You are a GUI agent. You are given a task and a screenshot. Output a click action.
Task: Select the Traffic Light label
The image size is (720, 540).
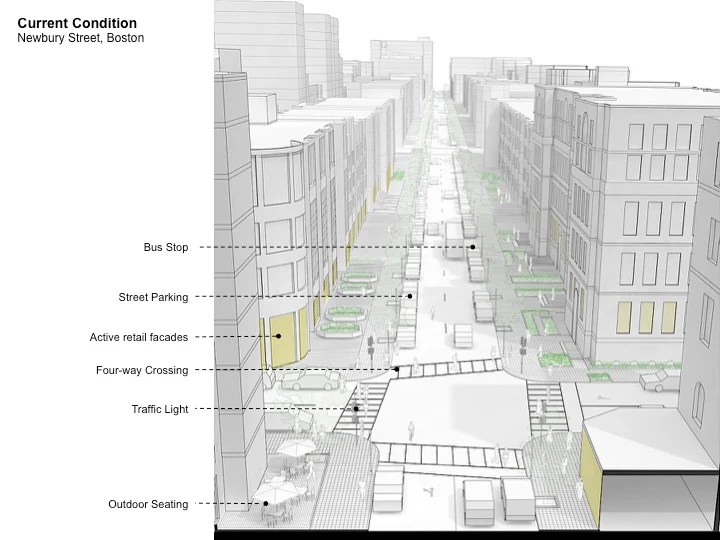tap(159, 409)
